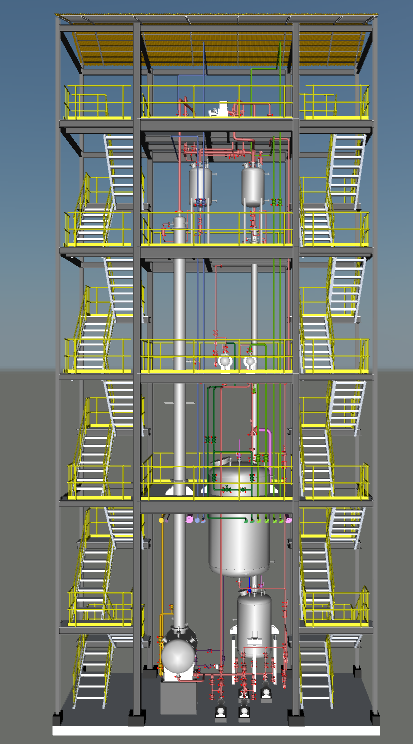Select the horizontal vessel's rounded end near ground level
The height and width of the screenshot is (744, 413).
point(178,657)
